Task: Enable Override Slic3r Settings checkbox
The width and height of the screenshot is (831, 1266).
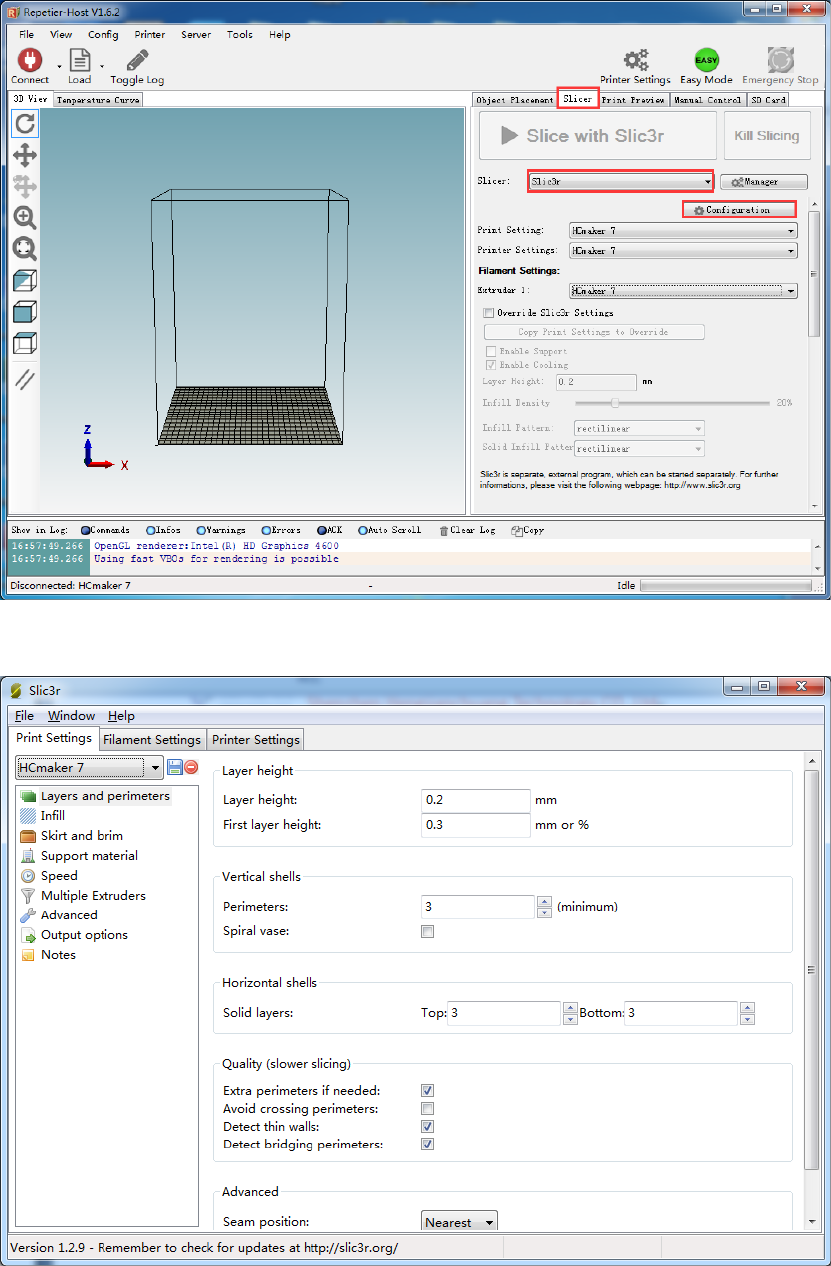Action: pos(489,313)
